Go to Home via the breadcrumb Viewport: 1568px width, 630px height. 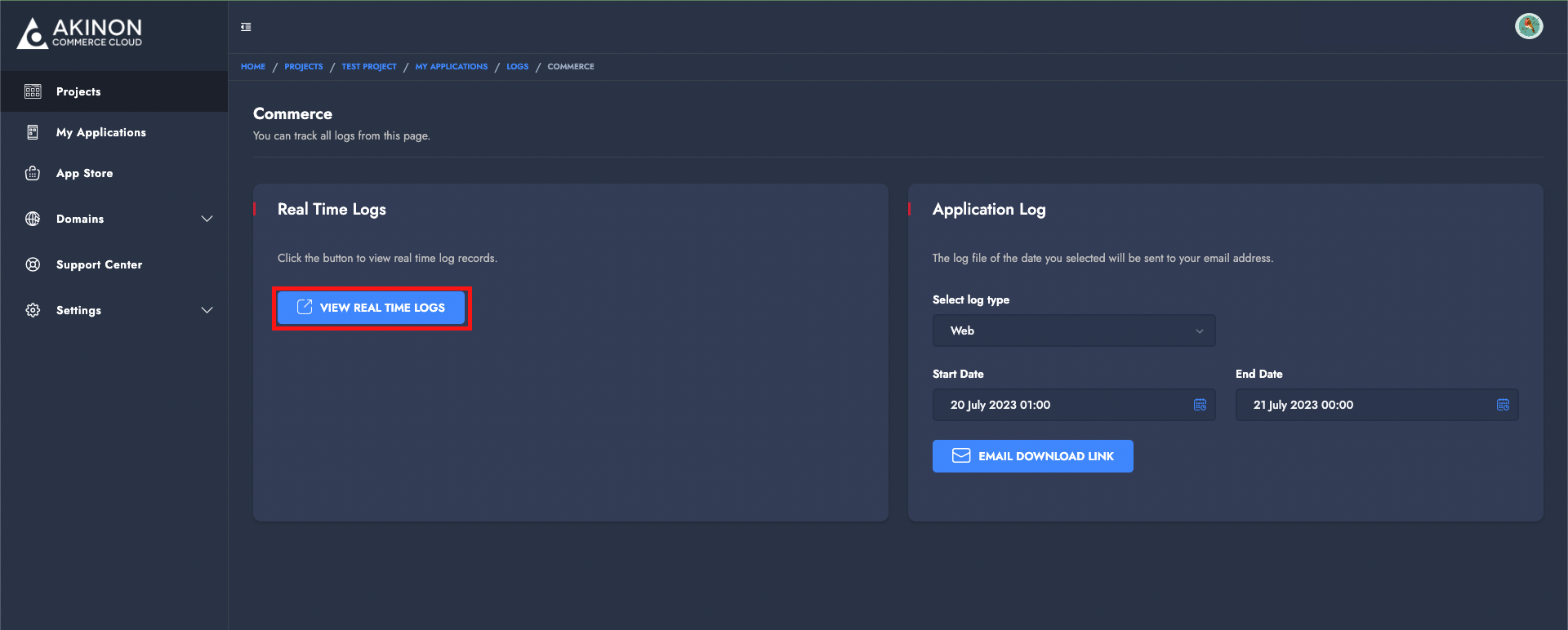click(x=252, y=67)
